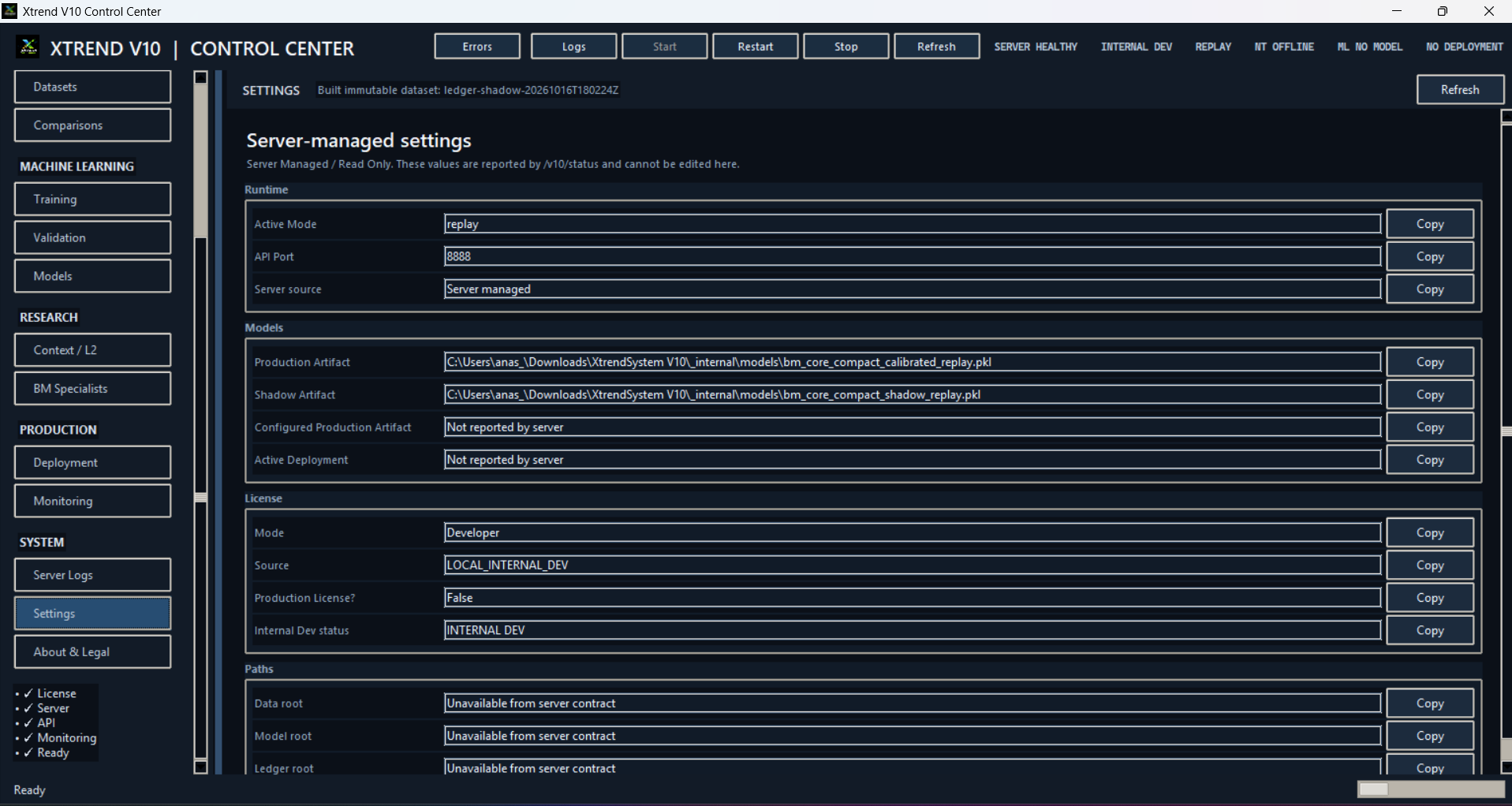The height and width of the screenshot is (806, 1512).
Task: Copy the Data root value
Action: pyautogui.click(x=1430, y=703)
